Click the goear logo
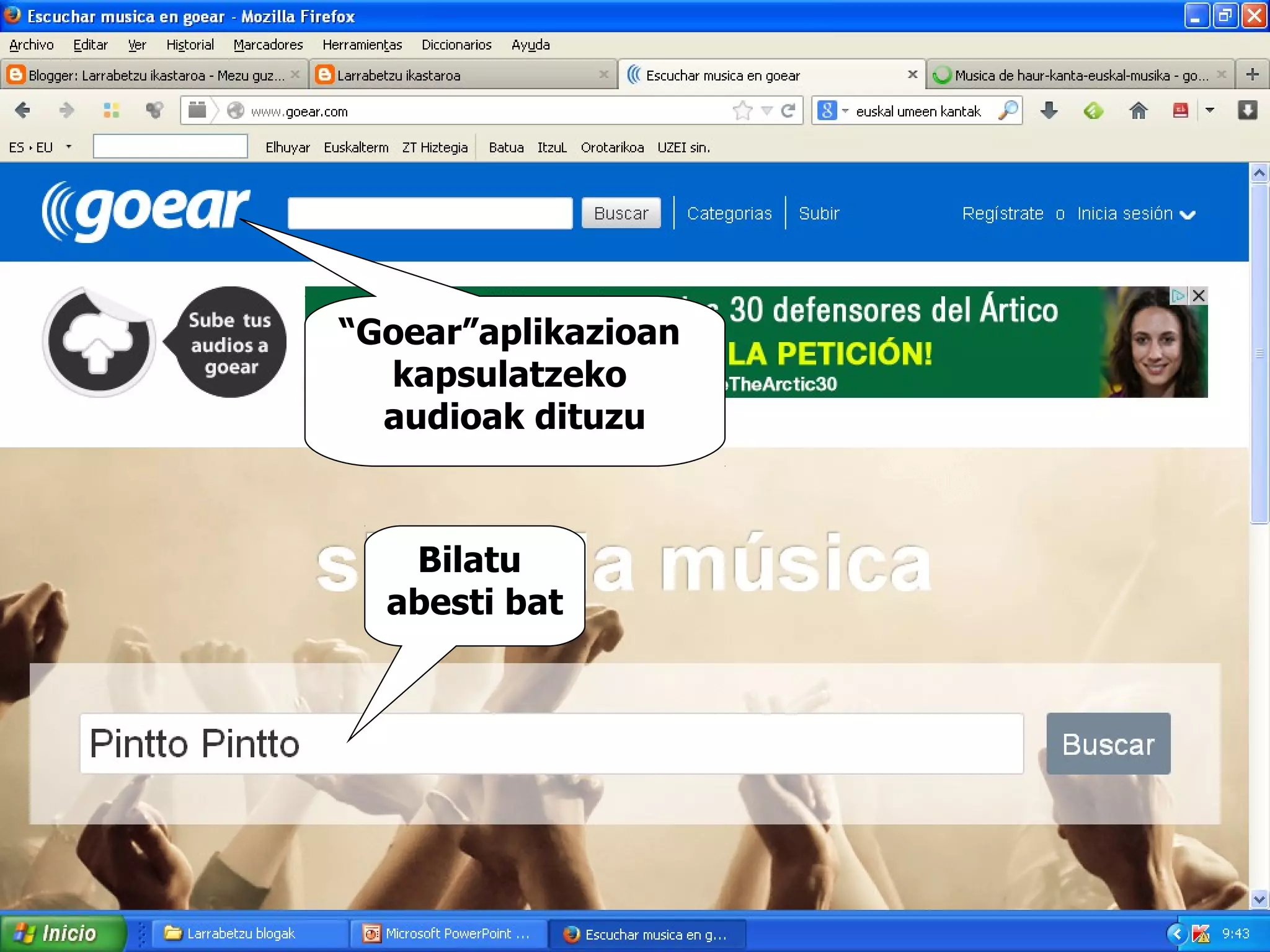1270x952 pixels. click(145, 212)
